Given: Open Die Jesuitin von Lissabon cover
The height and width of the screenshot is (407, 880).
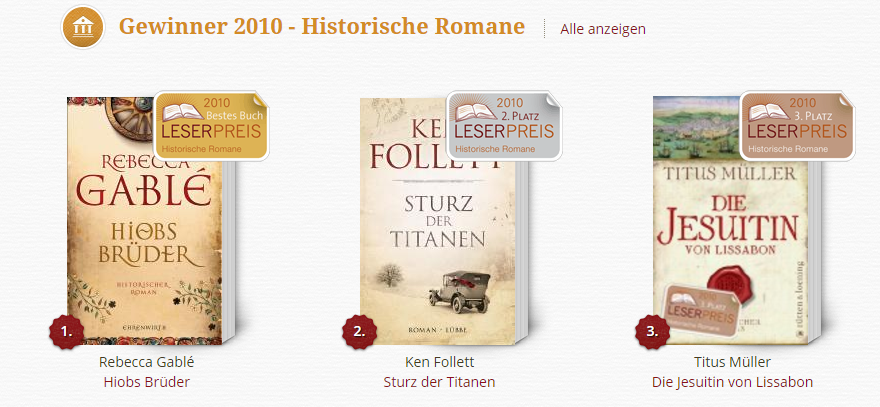Looking at the screenshot, I should (731, 221).
